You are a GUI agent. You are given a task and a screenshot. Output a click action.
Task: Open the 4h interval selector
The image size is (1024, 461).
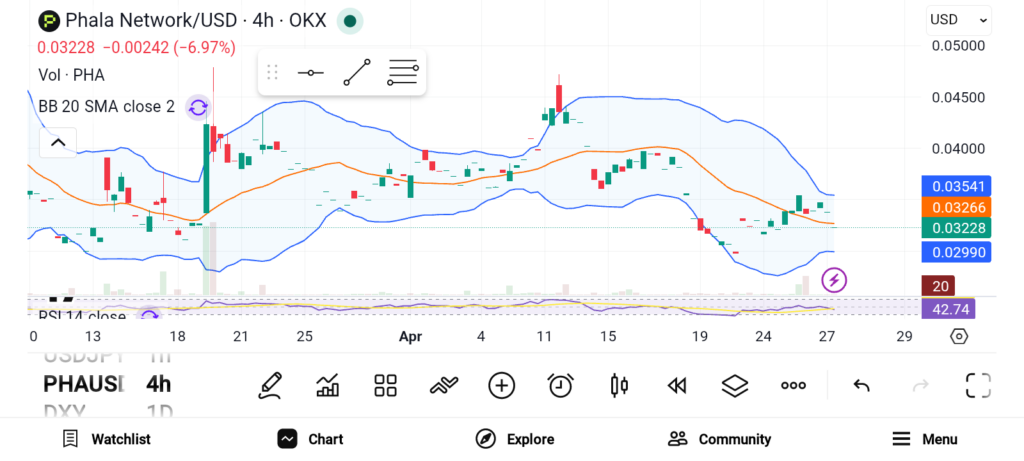[158, 384]
